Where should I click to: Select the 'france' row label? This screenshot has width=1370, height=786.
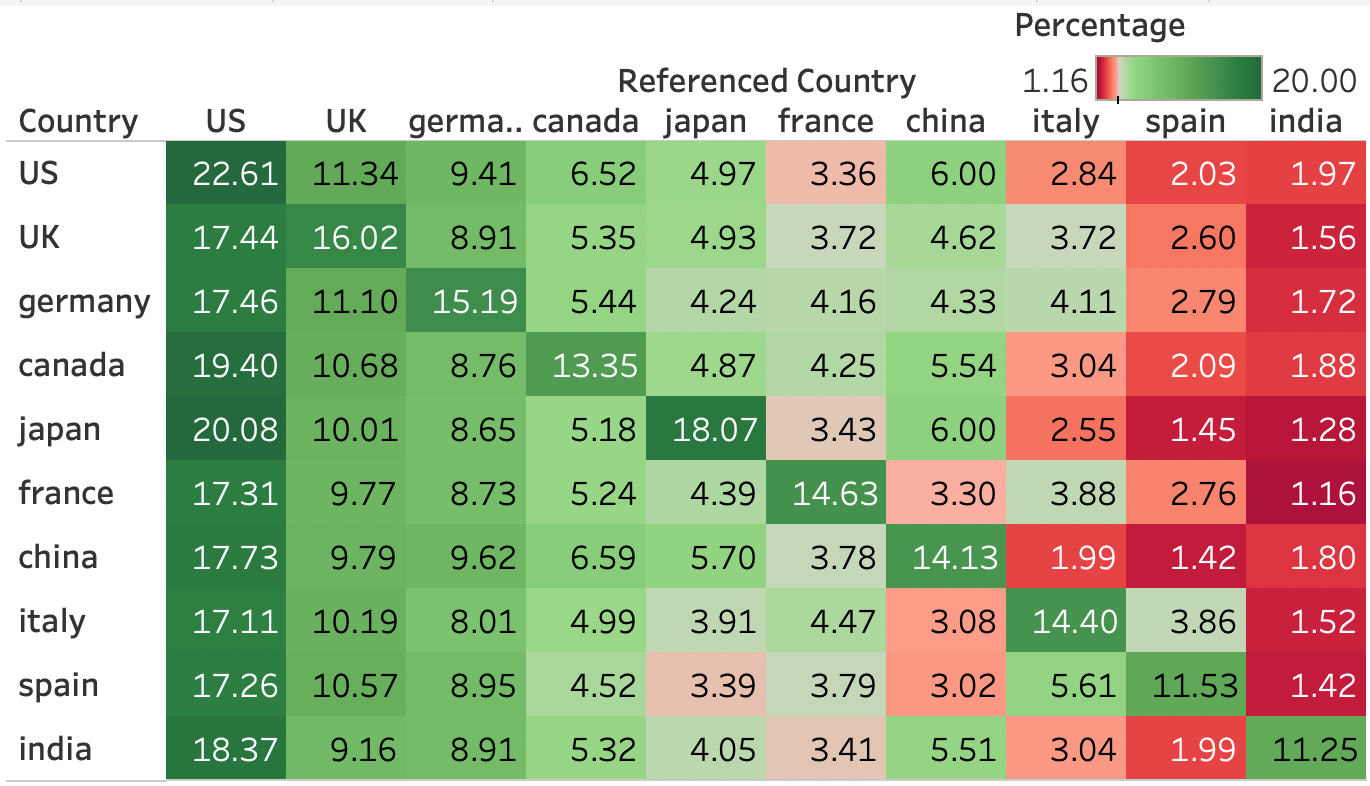pyautogui.click(x=65, y=493)
